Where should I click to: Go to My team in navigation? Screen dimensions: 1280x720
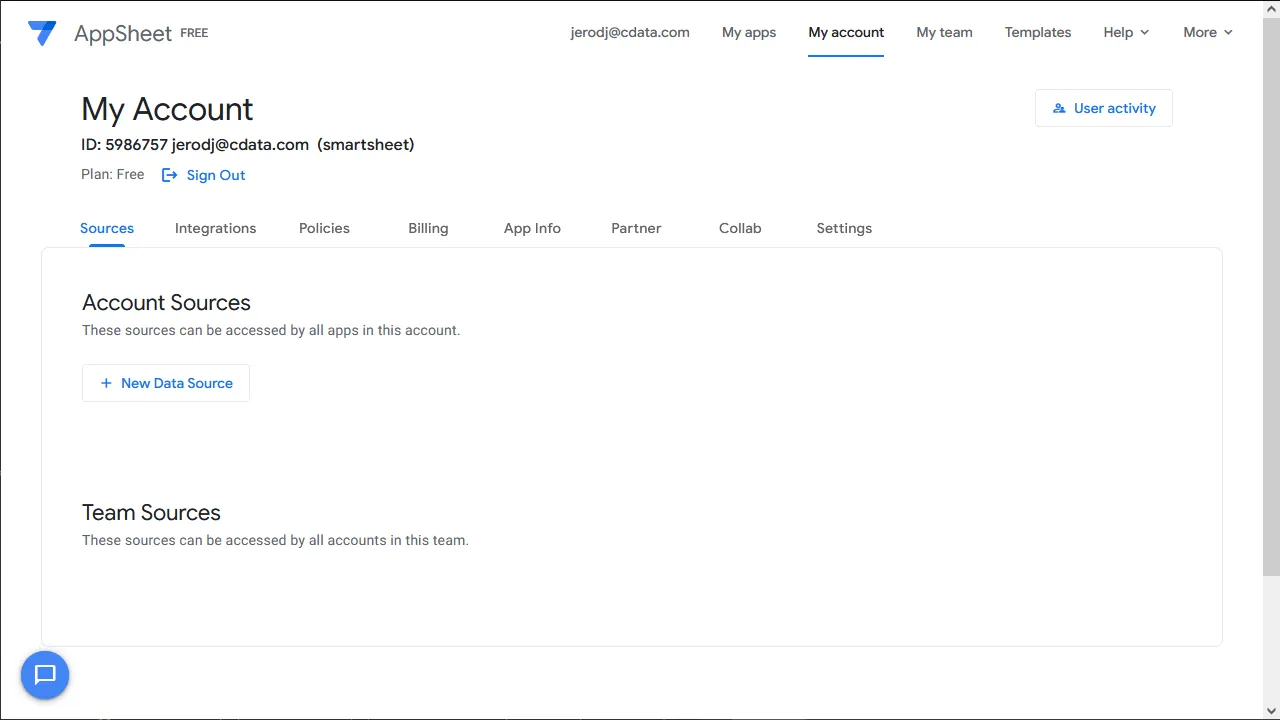944,32
